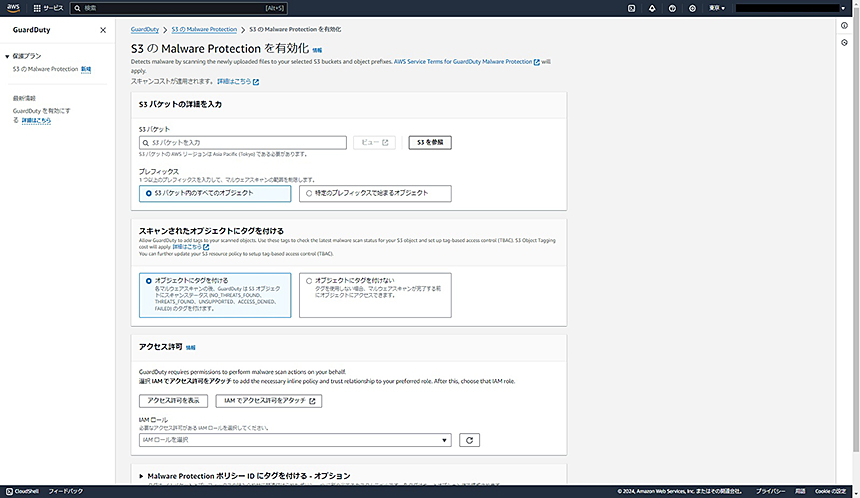This screenshot has width=860, height=498.
Task: Click IAM でアクセス許可をアタッチ button
Action: pos(269,401)
